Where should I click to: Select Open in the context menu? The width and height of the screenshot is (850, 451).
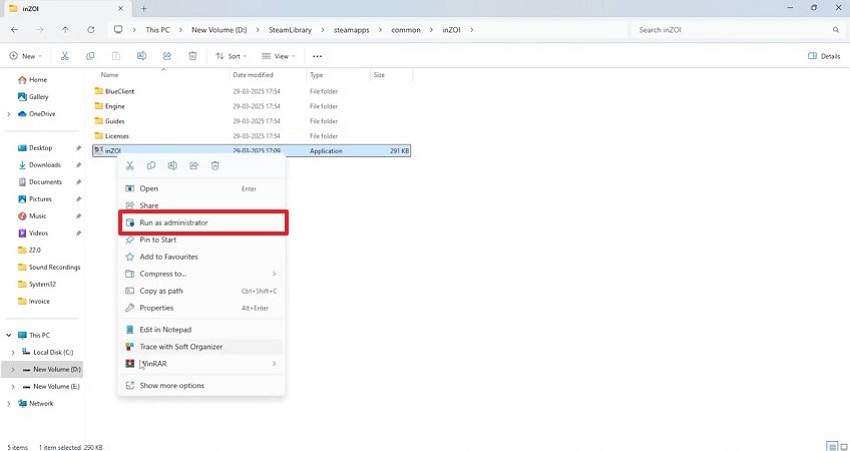[202, 189]
